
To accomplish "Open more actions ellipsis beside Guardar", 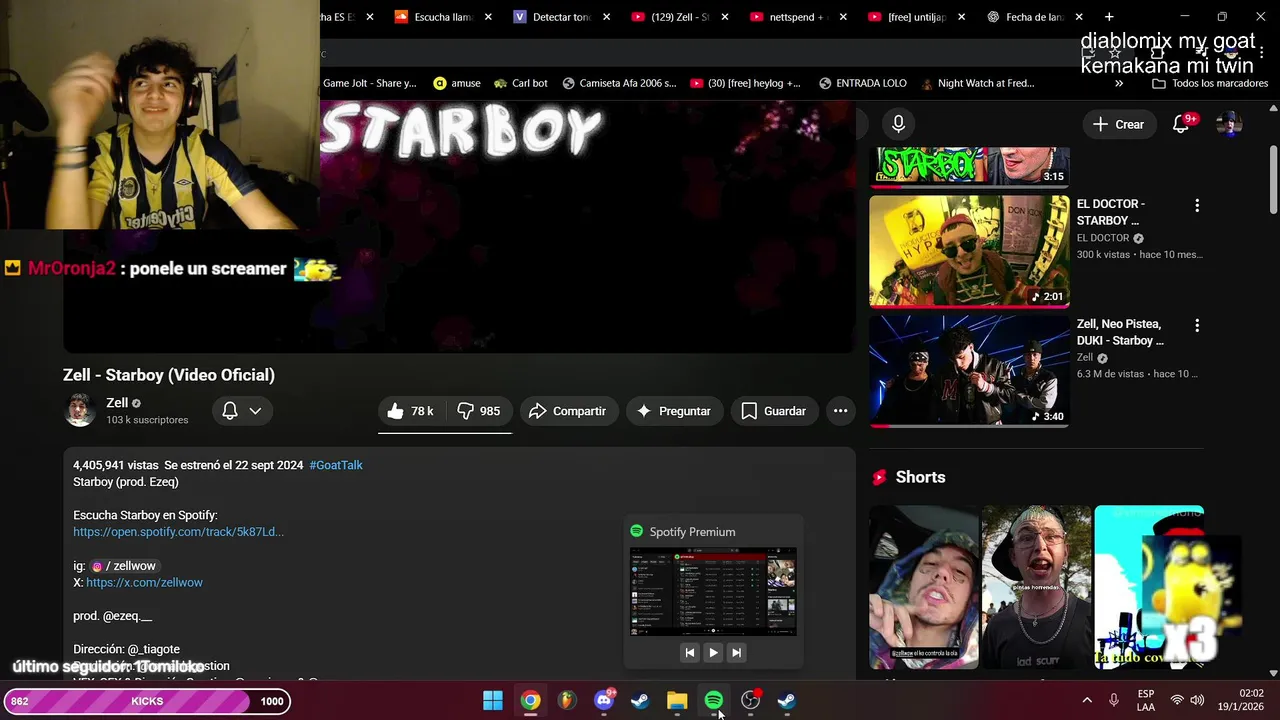I will point(840,411).
